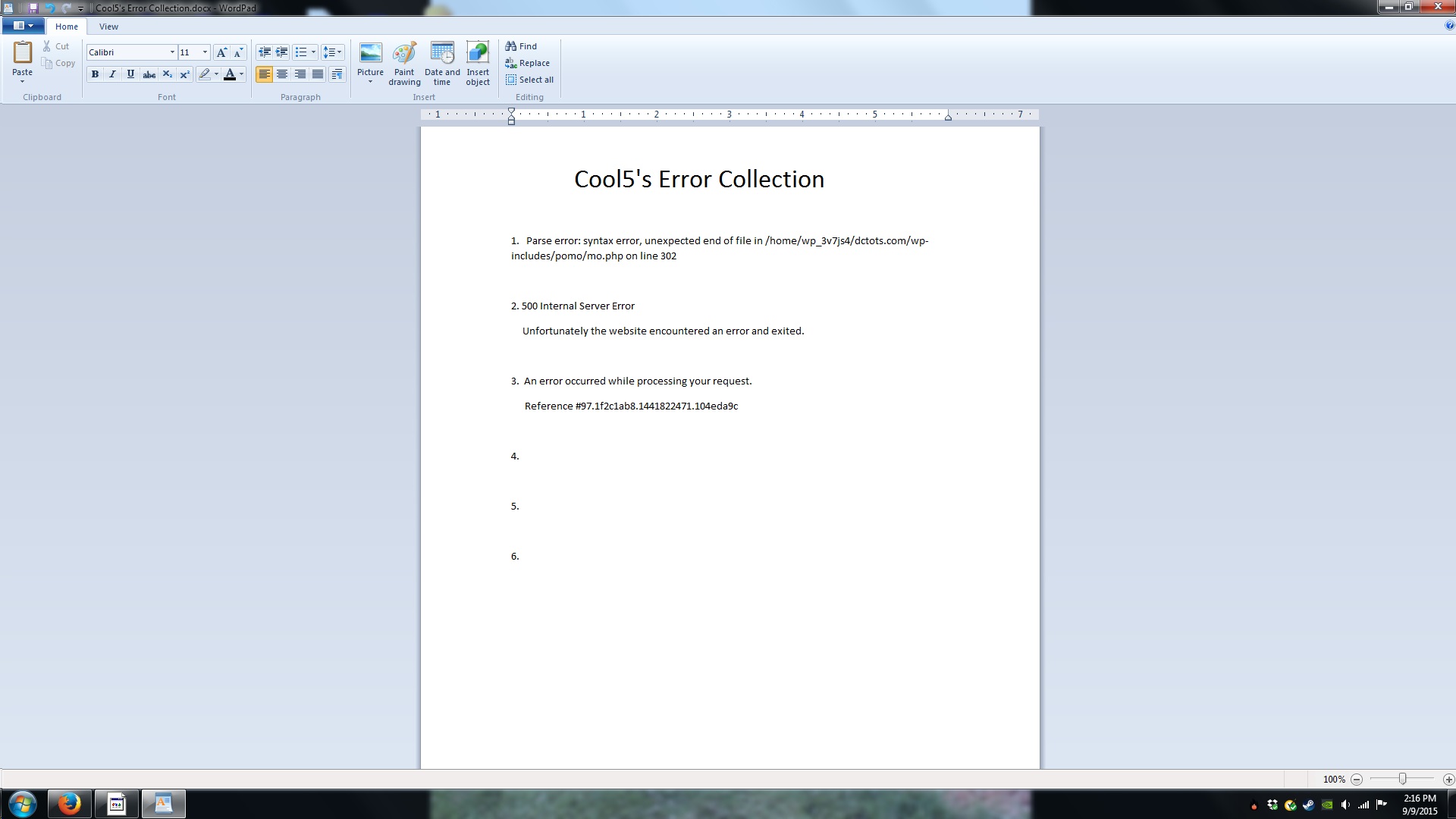Viewport: 1456px width, 819px height.
Task: Open the Paragraph settings icon
Action: pyautogui.click(x=337, y=74)
